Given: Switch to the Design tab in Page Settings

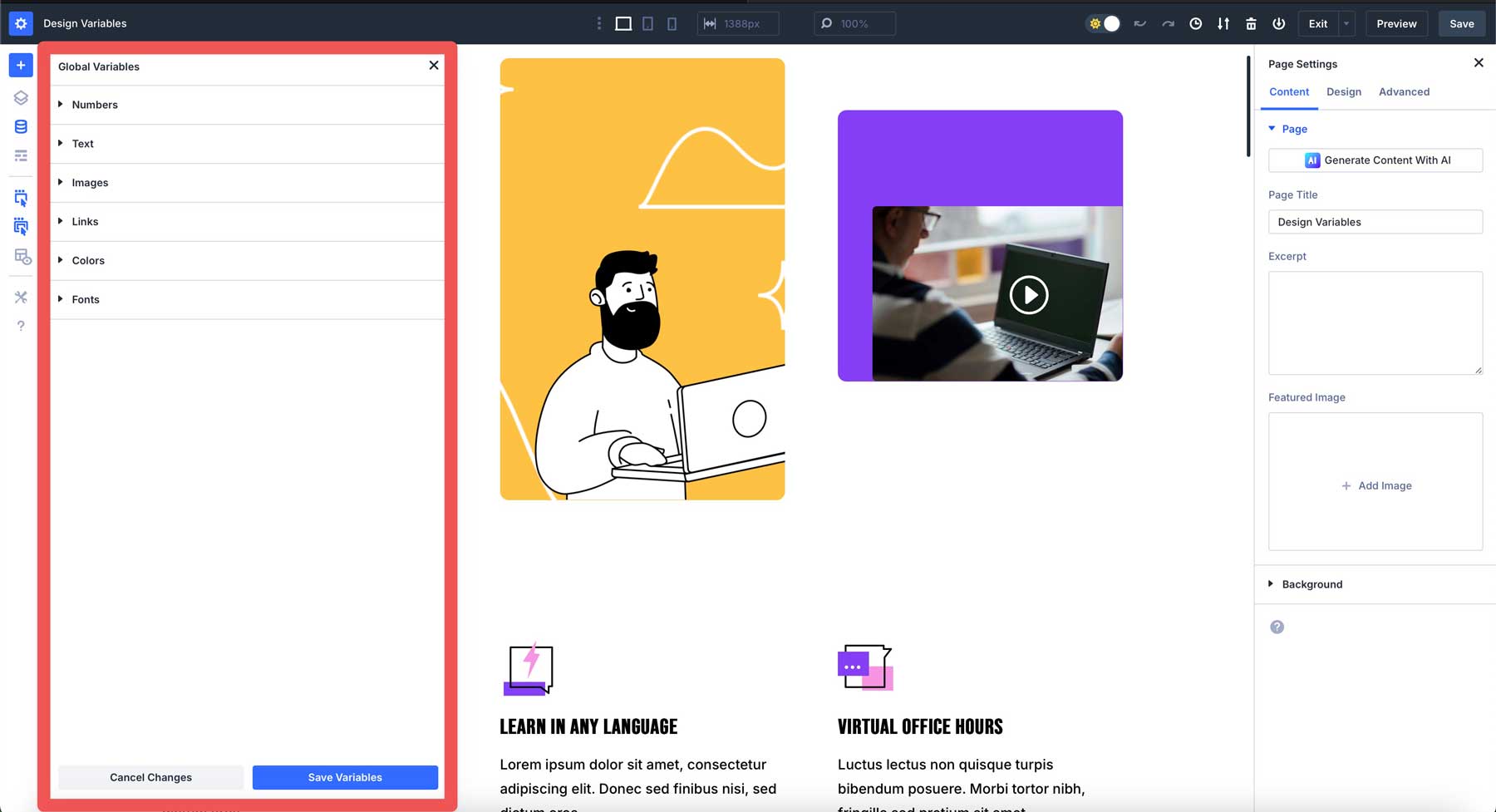Looking at the screenshot, I should point(1344,91).
